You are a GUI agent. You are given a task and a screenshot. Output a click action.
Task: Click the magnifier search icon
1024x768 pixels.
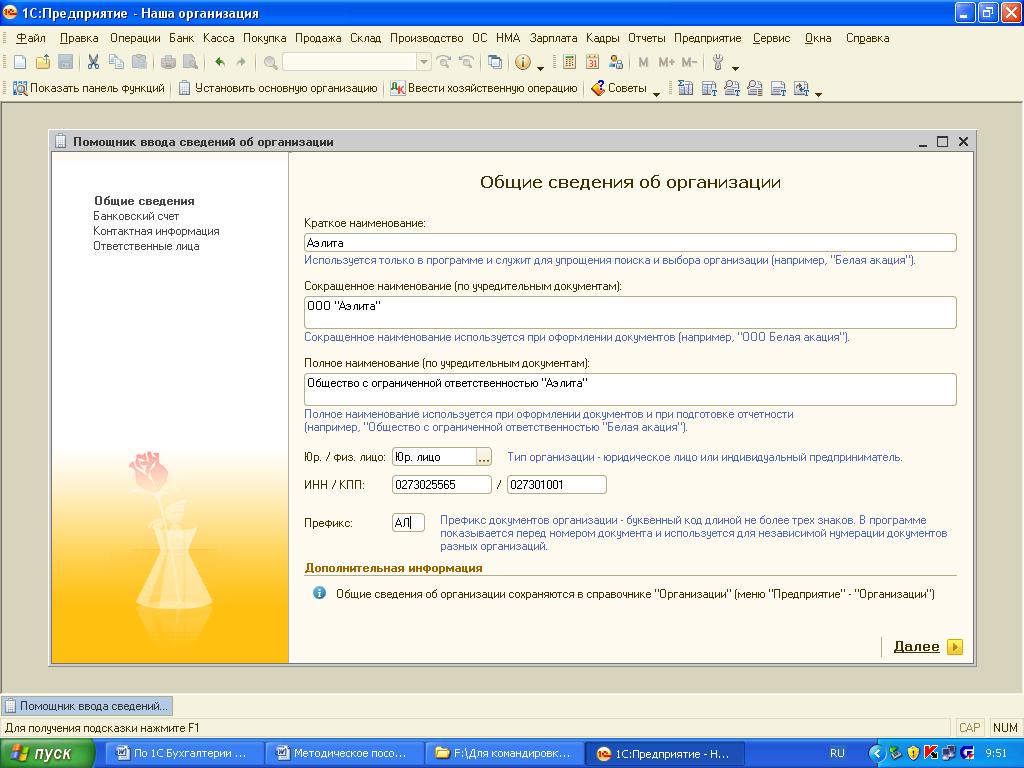270,63
